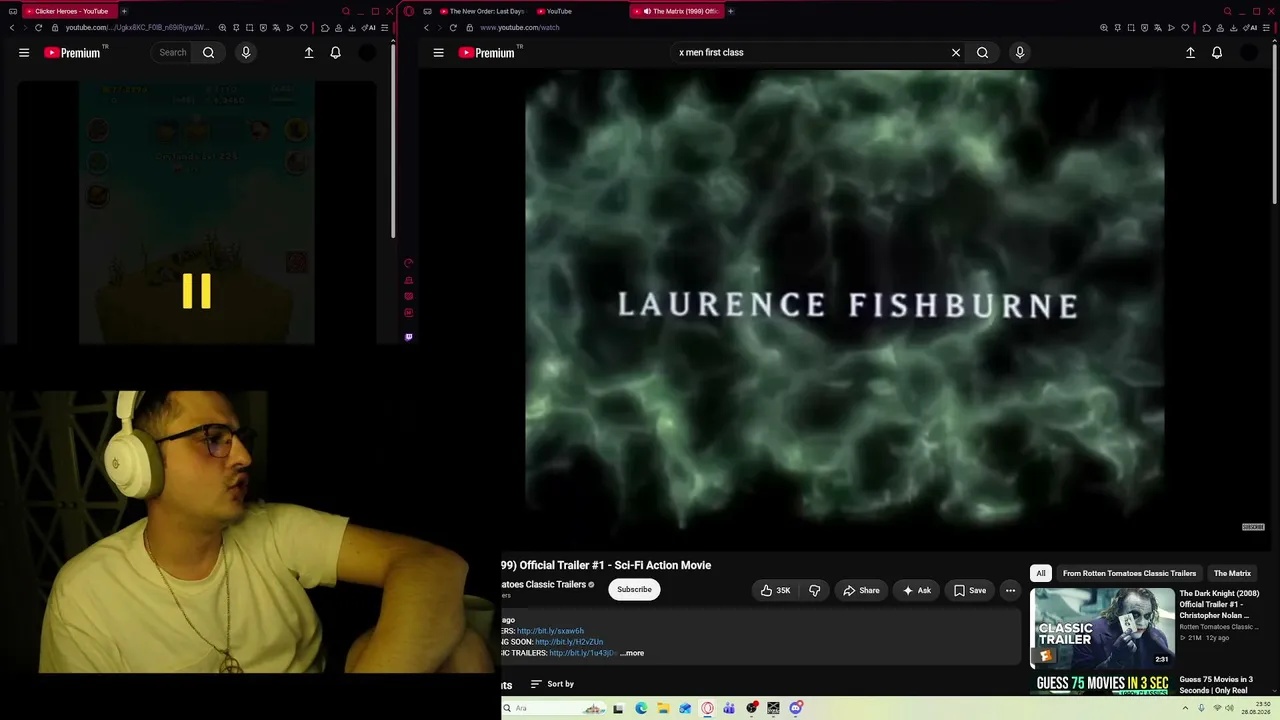Expand description with '...more'
The width and height of the screenshot is (1280, 720).
tap(632, 653)
